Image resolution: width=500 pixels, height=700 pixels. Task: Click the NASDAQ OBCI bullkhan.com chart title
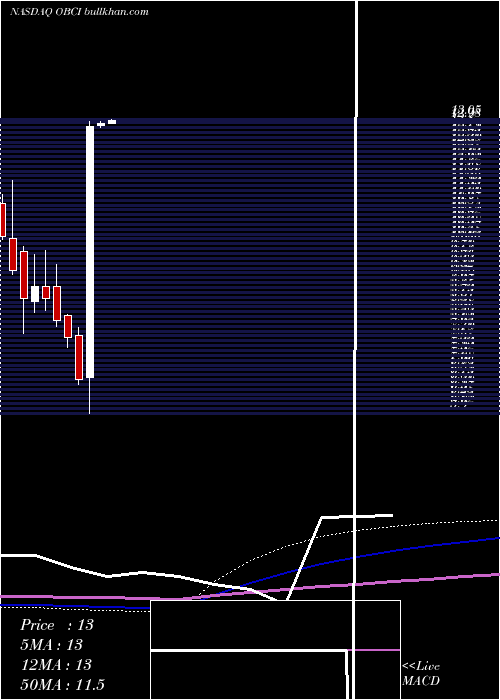pos(79,12)
